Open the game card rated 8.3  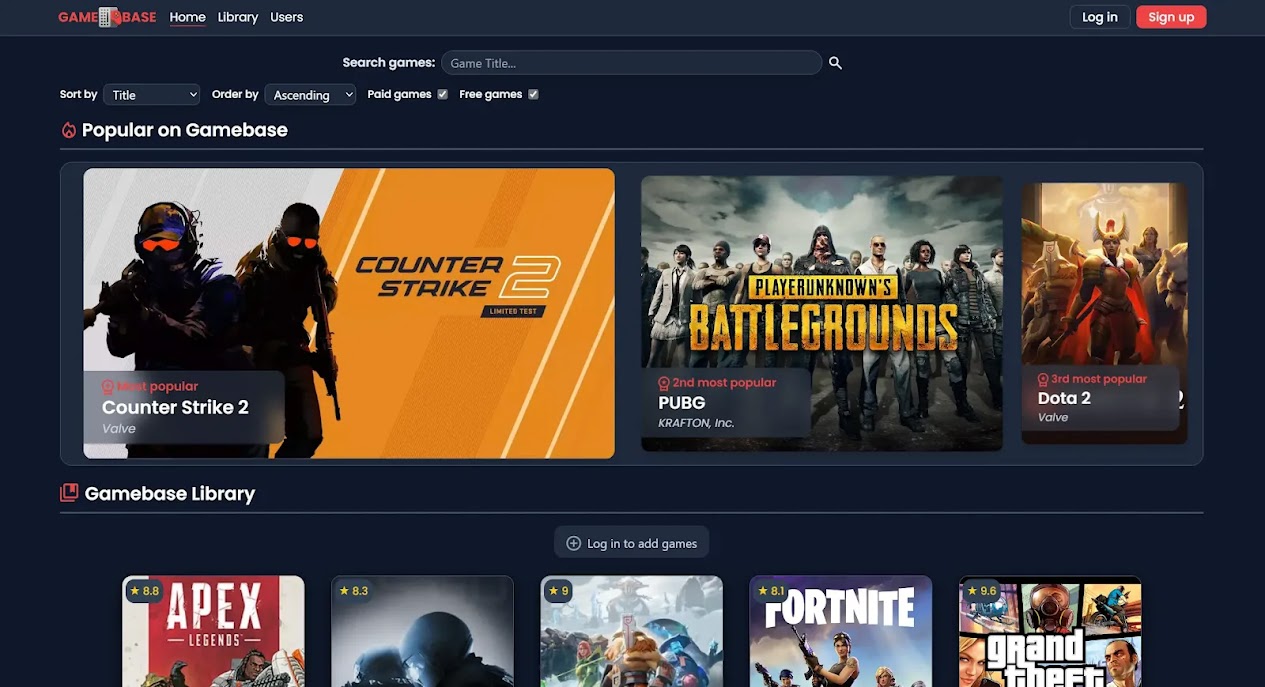422,631
